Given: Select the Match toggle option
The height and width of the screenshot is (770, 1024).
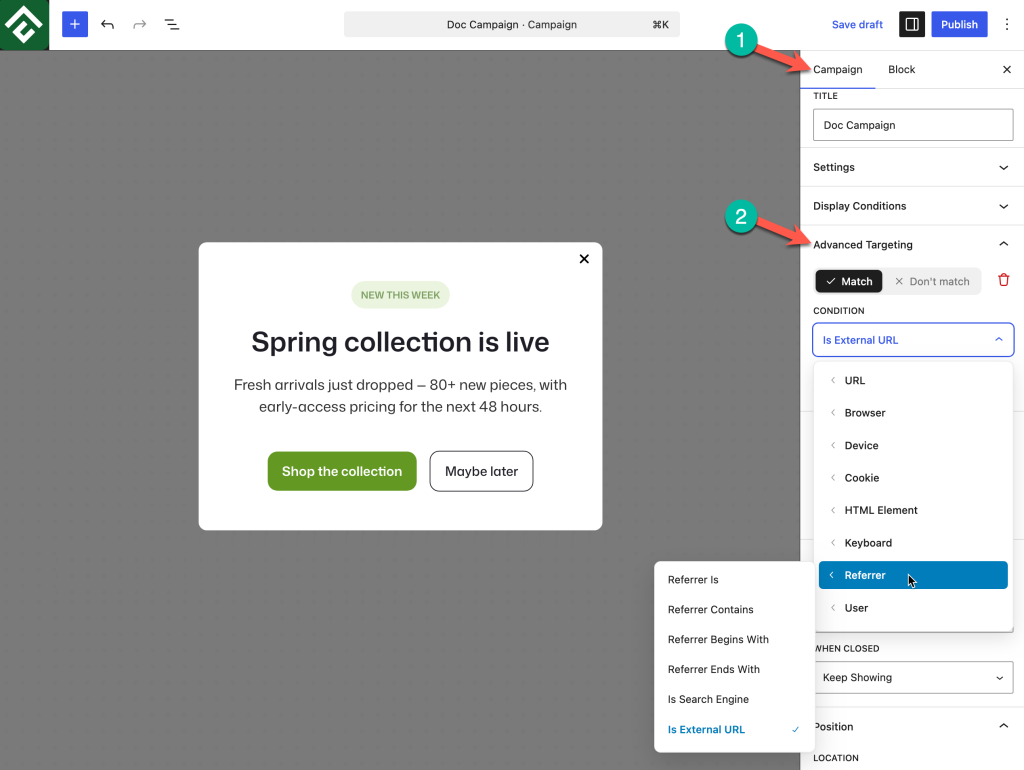Looking at the screenshot, I should coord(849,281).
